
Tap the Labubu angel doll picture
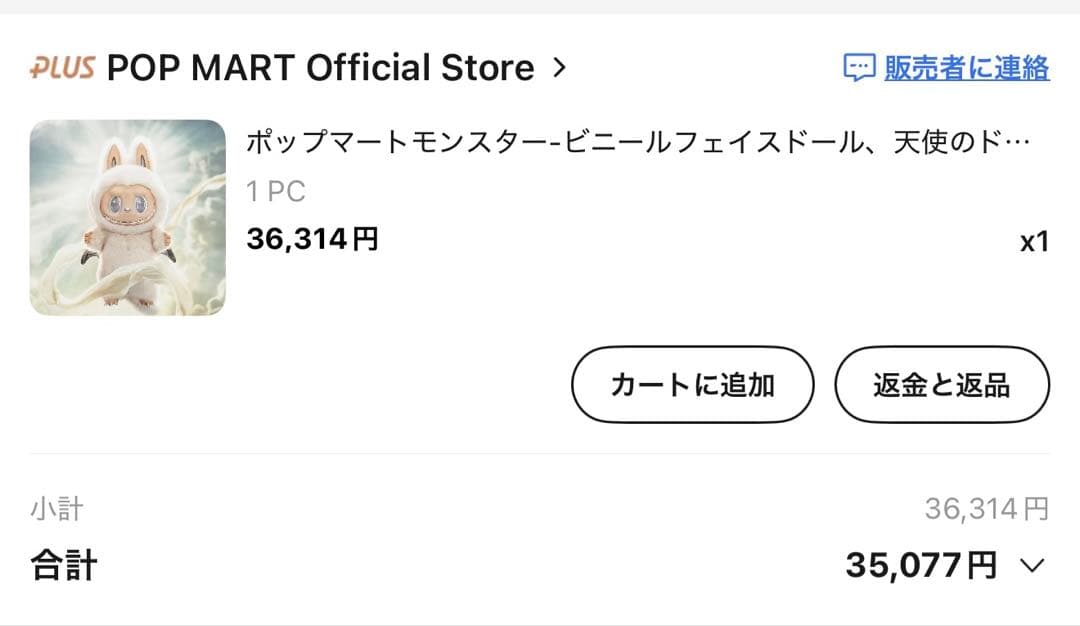(125, 215)
